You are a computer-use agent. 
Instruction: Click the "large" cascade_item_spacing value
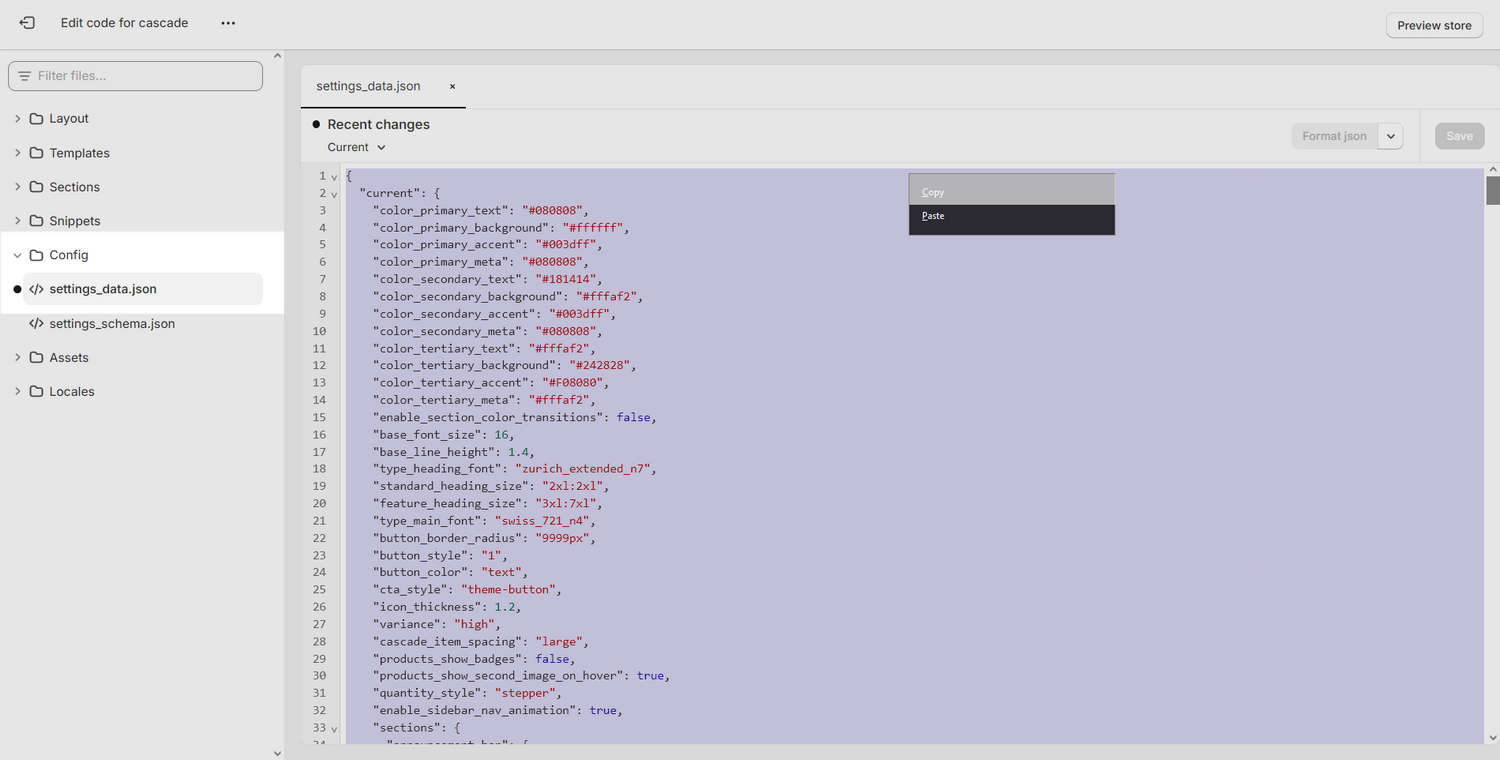(560, 642)
